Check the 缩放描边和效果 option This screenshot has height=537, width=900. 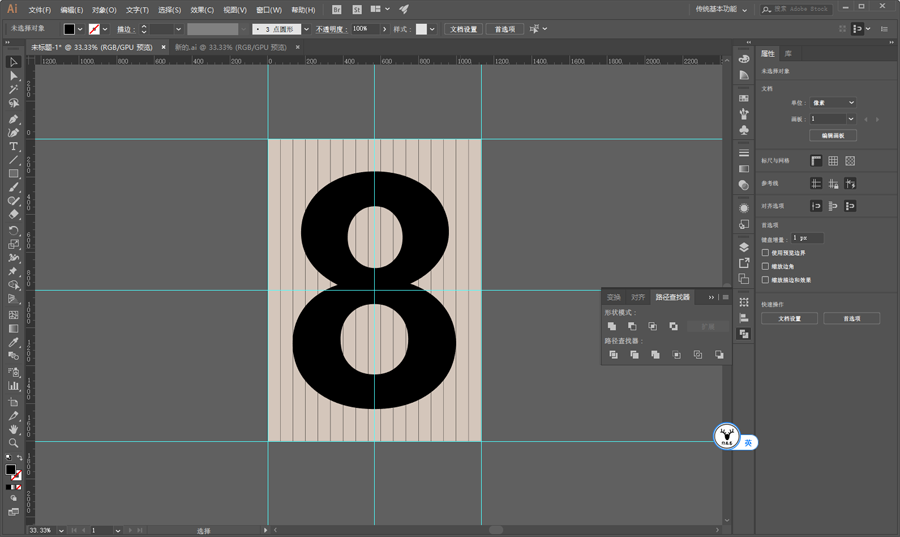click(x=765, y=280)
